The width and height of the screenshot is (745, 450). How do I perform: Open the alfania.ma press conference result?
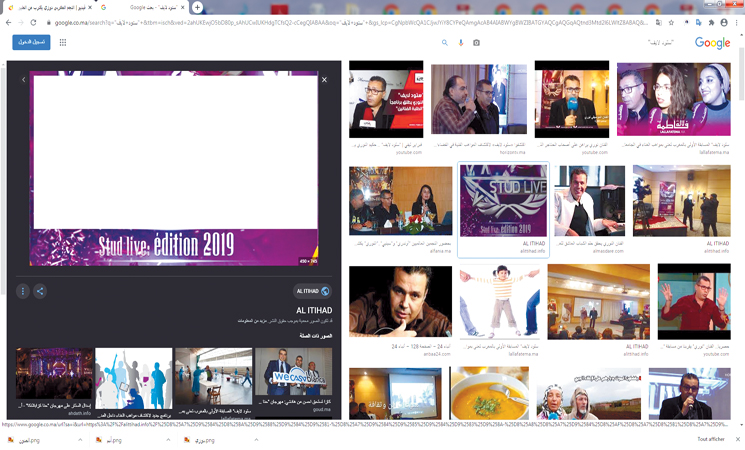click(x=401, y=201)
